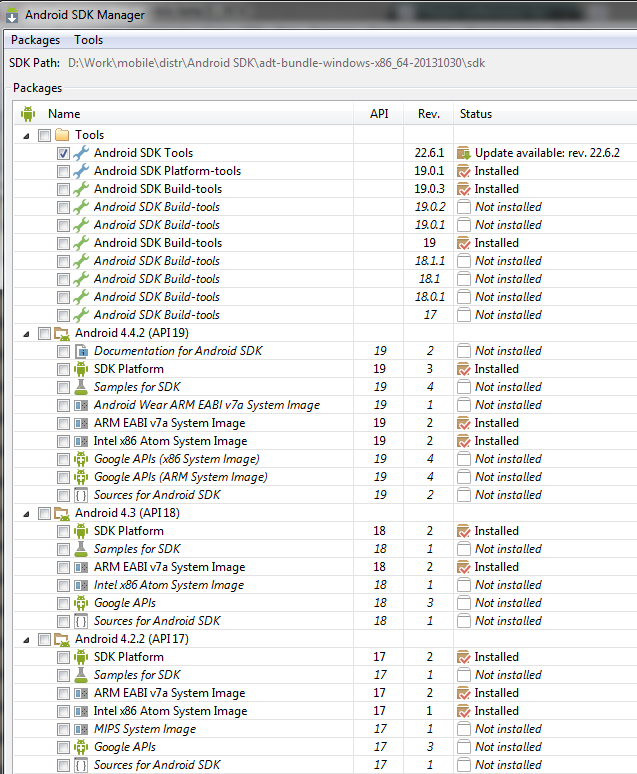
Task: Select the API 17 Intel x86 Atom System Image row
Action: [x=325, y=711]
